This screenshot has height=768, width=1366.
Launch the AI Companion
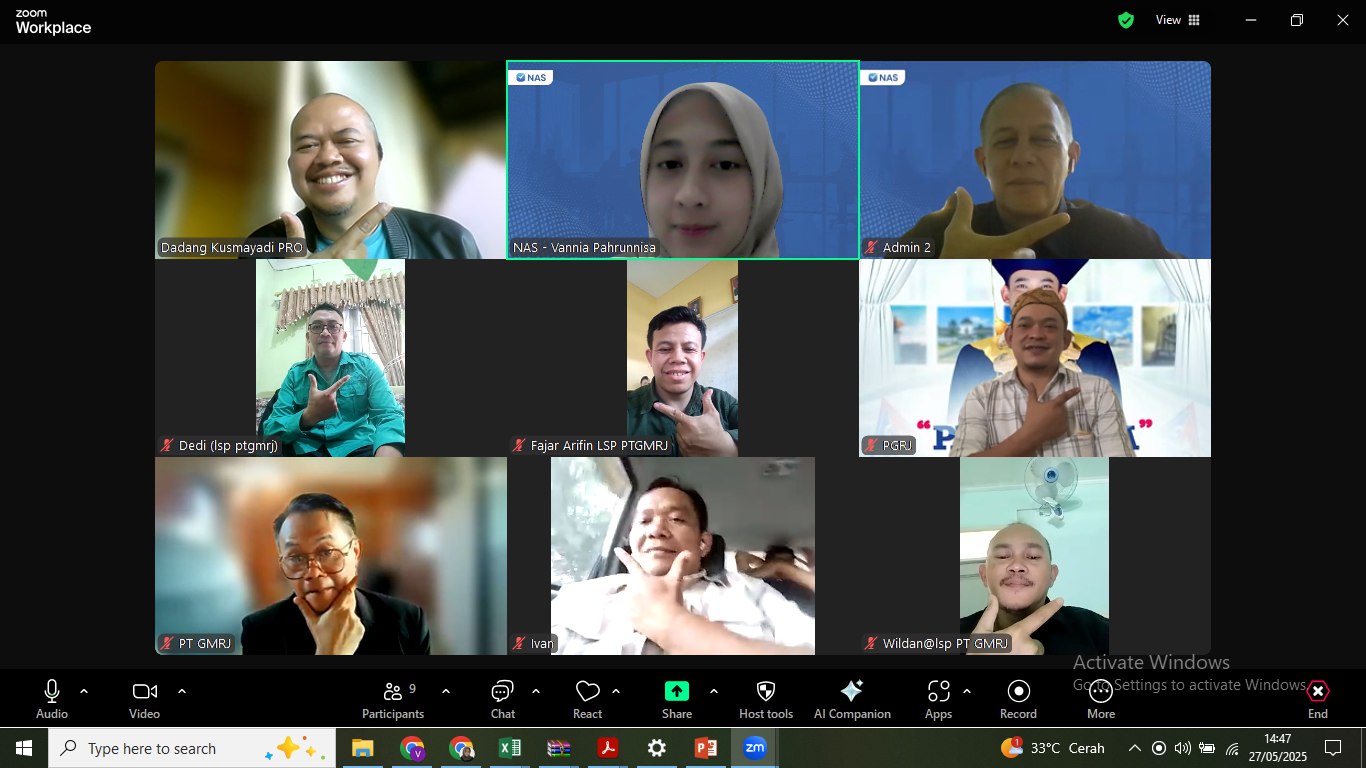[x=852, y=698]
